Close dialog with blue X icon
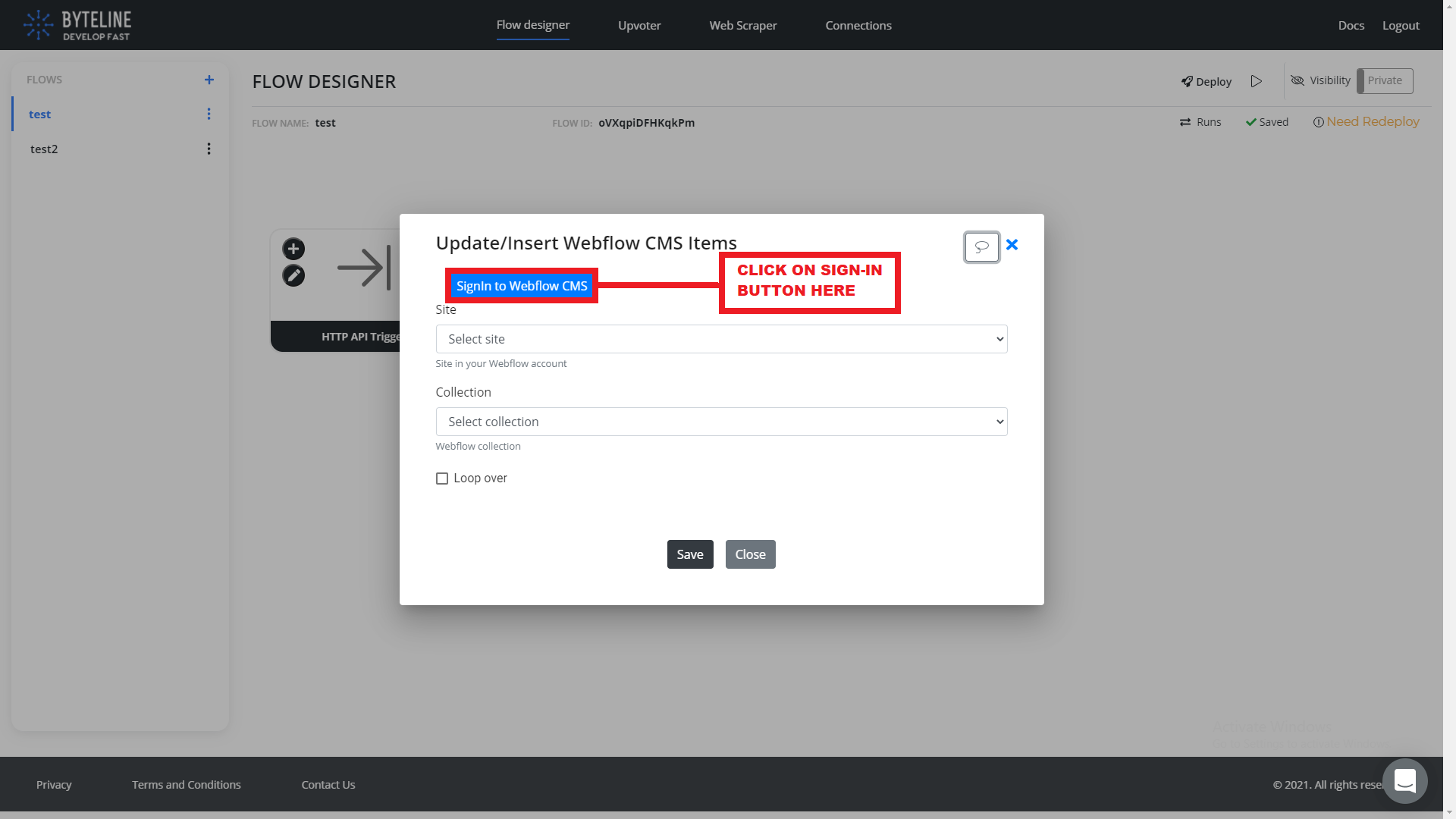The image size is (1456, 819). click(1012, 244)
